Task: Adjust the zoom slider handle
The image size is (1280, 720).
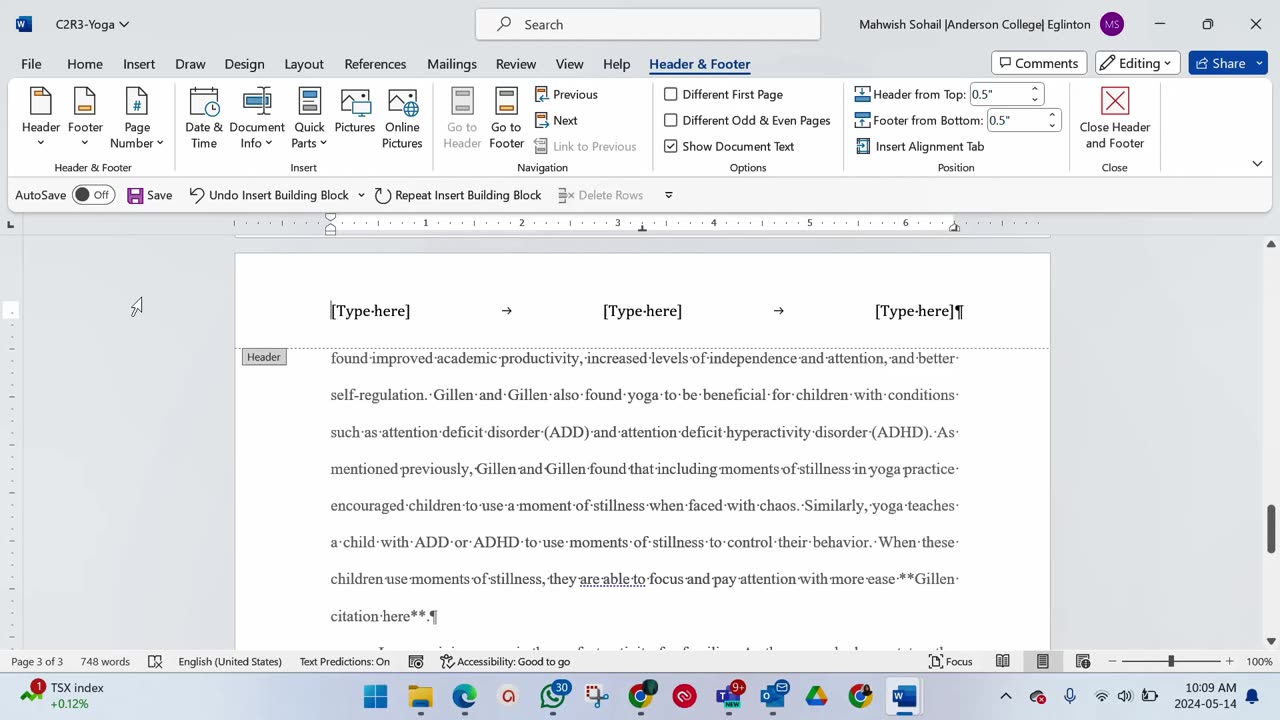Action: coord(1171,661)
